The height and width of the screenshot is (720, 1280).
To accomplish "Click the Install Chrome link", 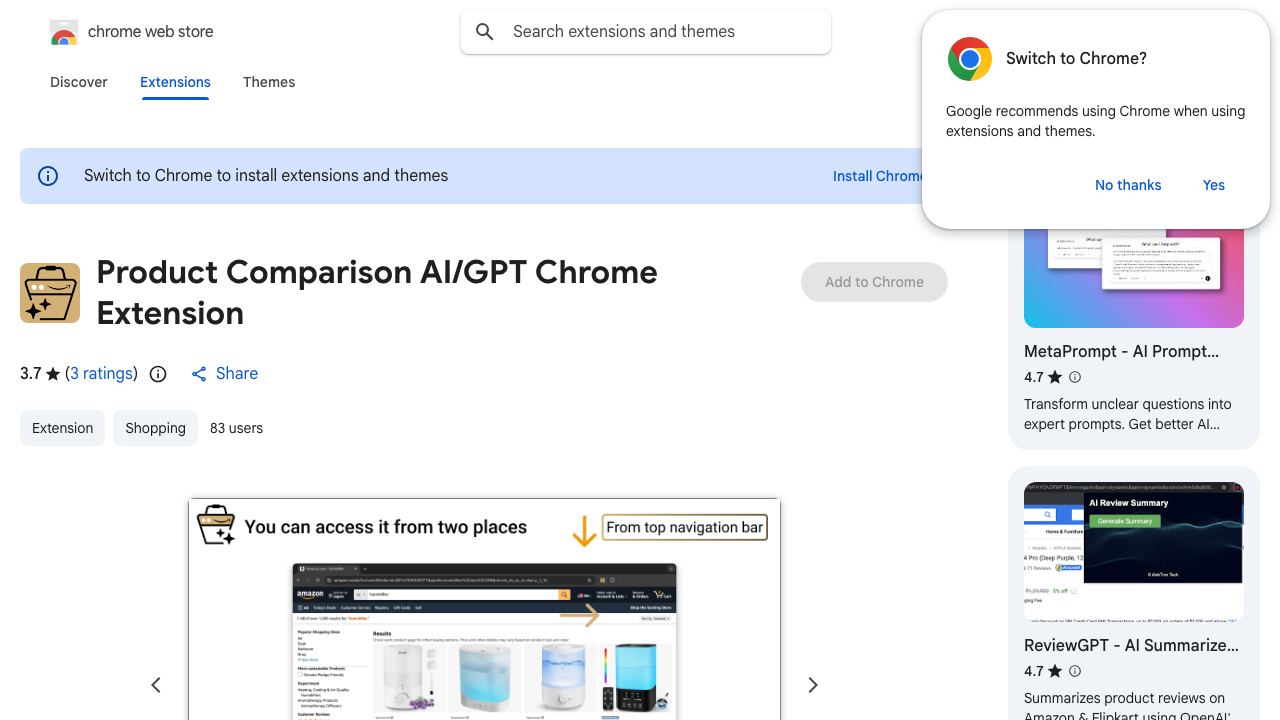I will click(x=878, y=176).
